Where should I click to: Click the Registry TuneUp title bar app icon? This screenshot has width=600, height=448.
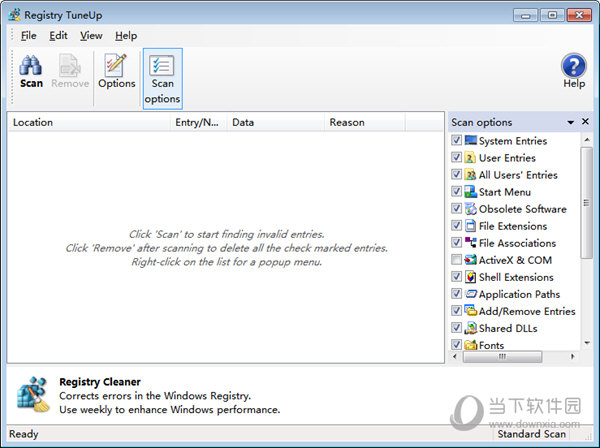15,15
